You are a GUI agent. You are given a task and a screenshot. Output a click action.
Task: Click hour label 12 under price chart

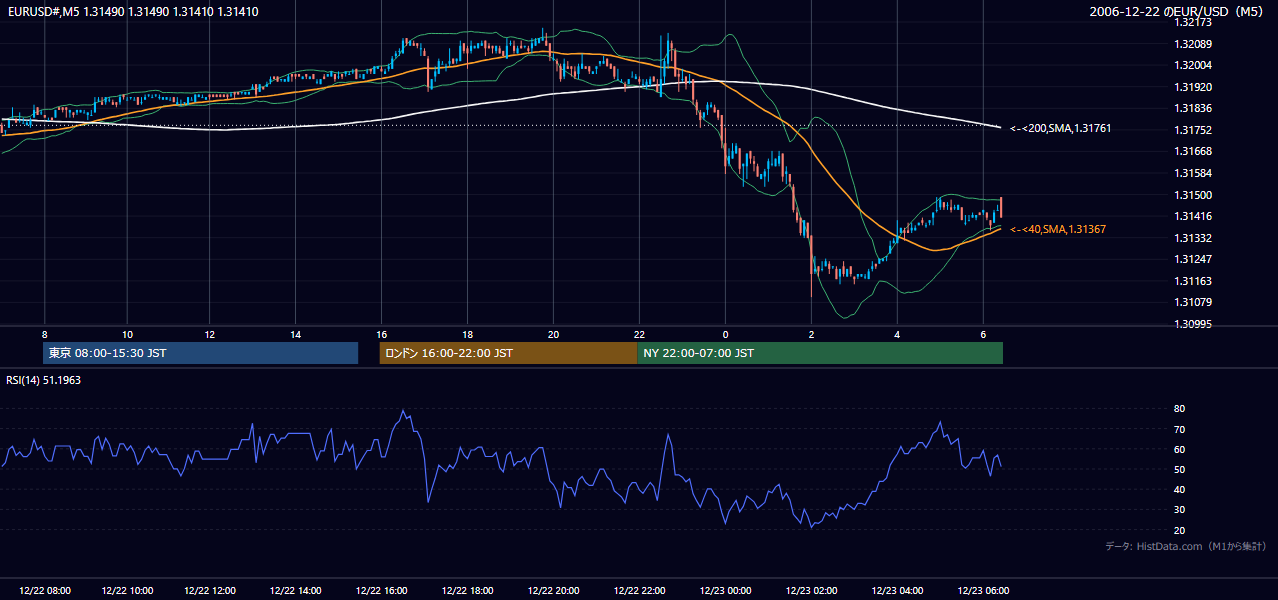(209, 334)
